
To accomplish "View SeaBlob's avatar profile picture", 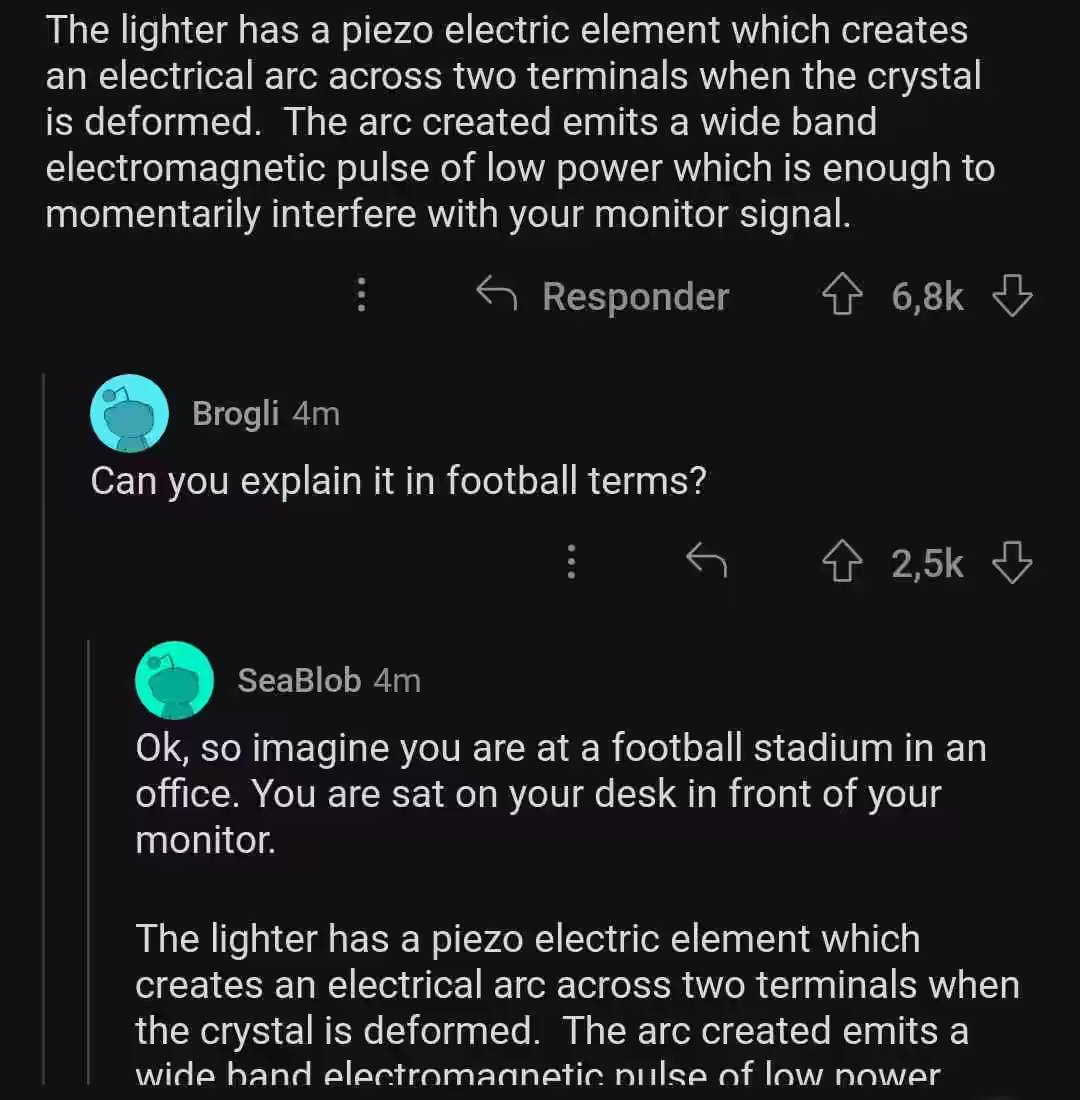I will point(174,680).
